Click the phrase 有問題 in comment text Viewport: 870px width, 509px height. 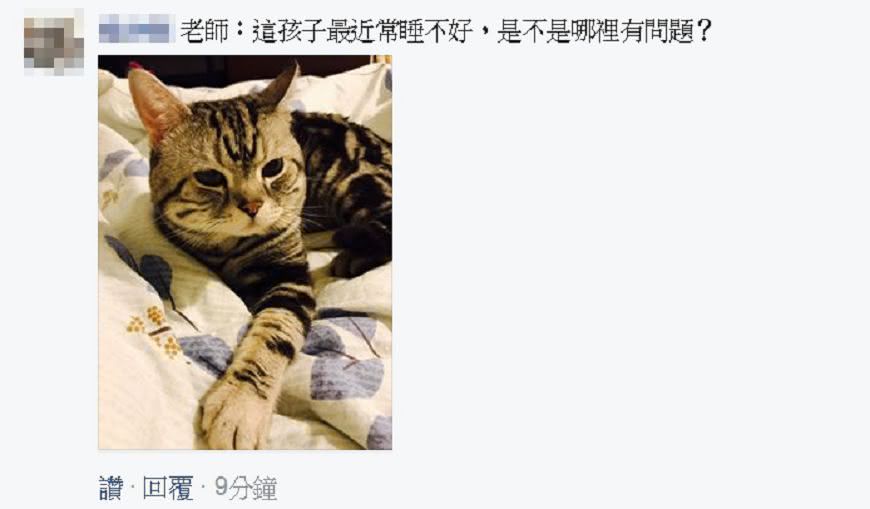(655, 31)
